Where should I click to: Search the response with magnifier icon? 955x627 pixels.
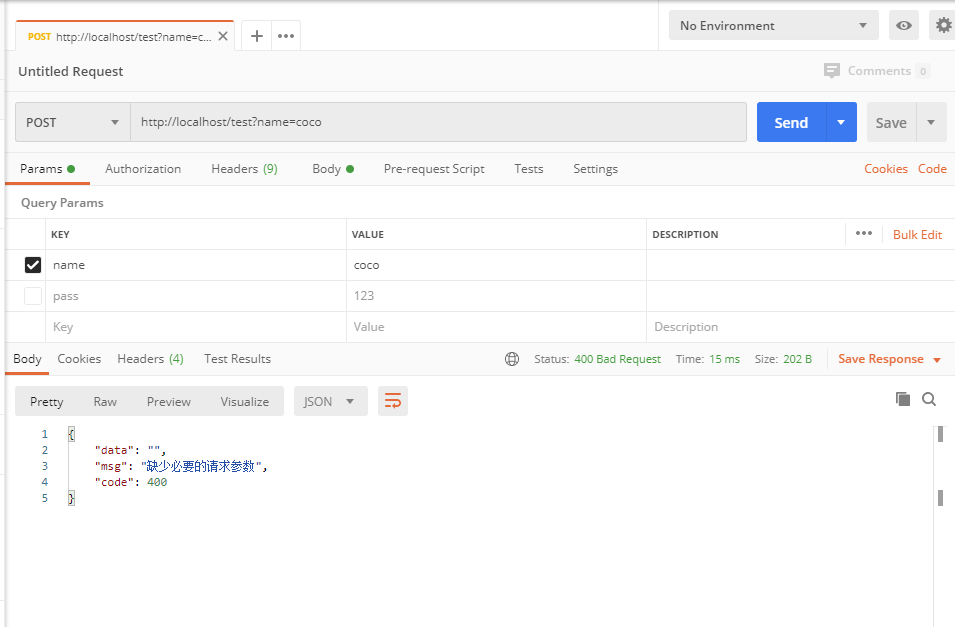pyautogui.click(x=929, y=399)
